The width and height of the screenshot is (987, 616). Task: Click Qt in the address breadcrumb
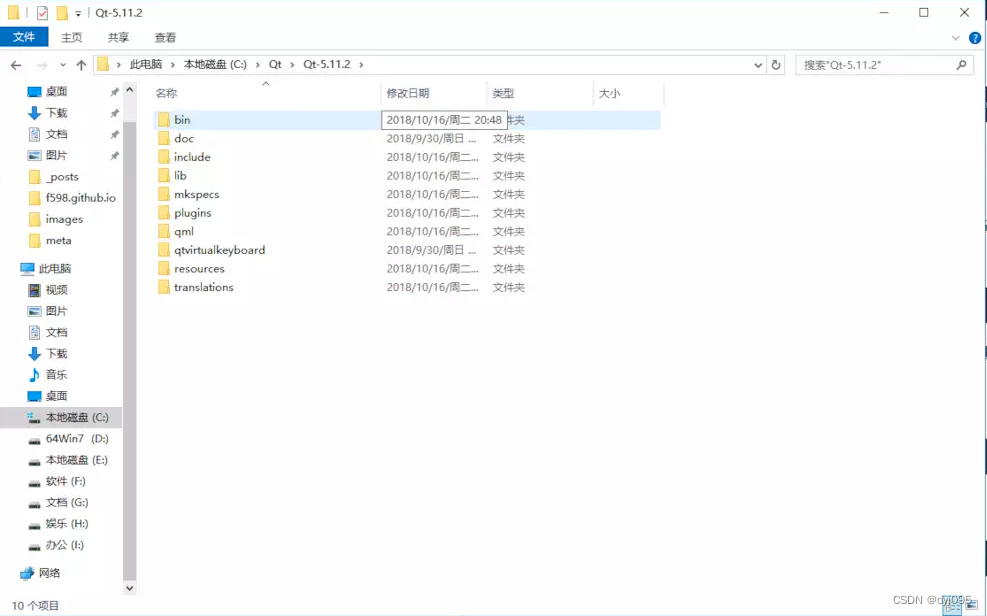[275, 65]
